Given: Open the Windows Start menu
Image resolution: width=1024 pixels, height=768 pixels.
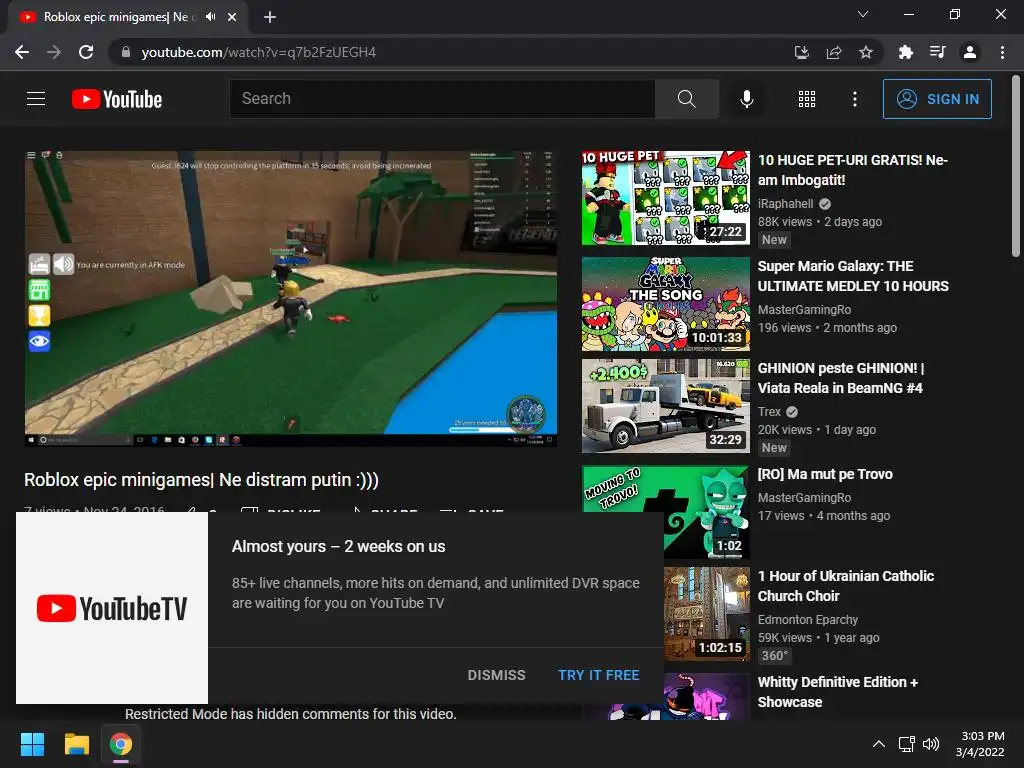Looking at the screenshot, I should click(x=32, y=744).
